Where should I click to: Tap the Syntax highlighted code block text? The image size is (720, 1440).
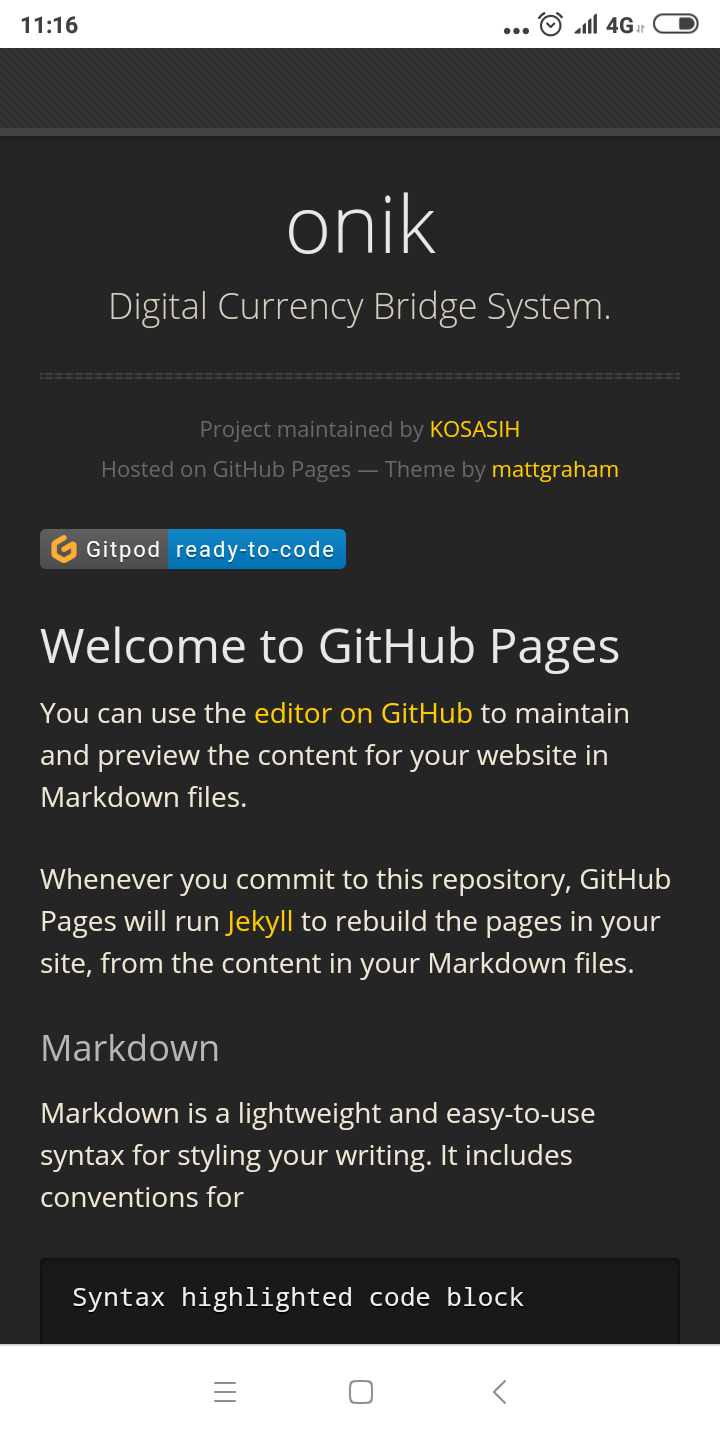[x=298, y=1297]
